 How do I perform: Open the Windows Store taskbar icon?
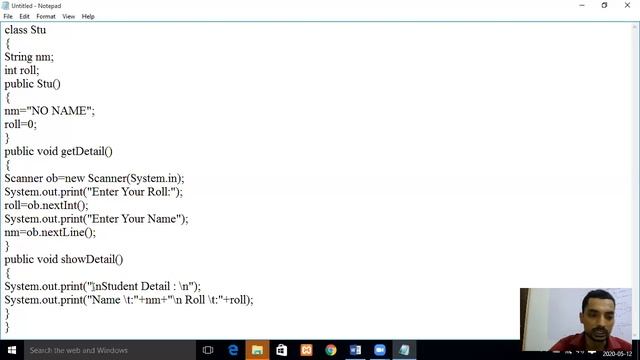pos(282,350)
